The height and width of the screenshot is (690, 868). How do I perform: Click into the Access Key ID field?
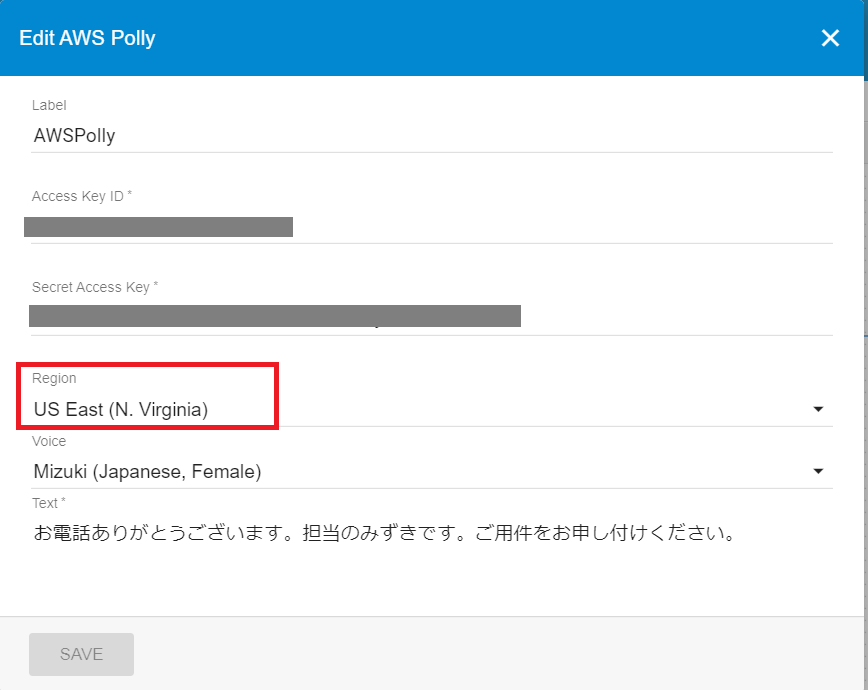[432, 226]
